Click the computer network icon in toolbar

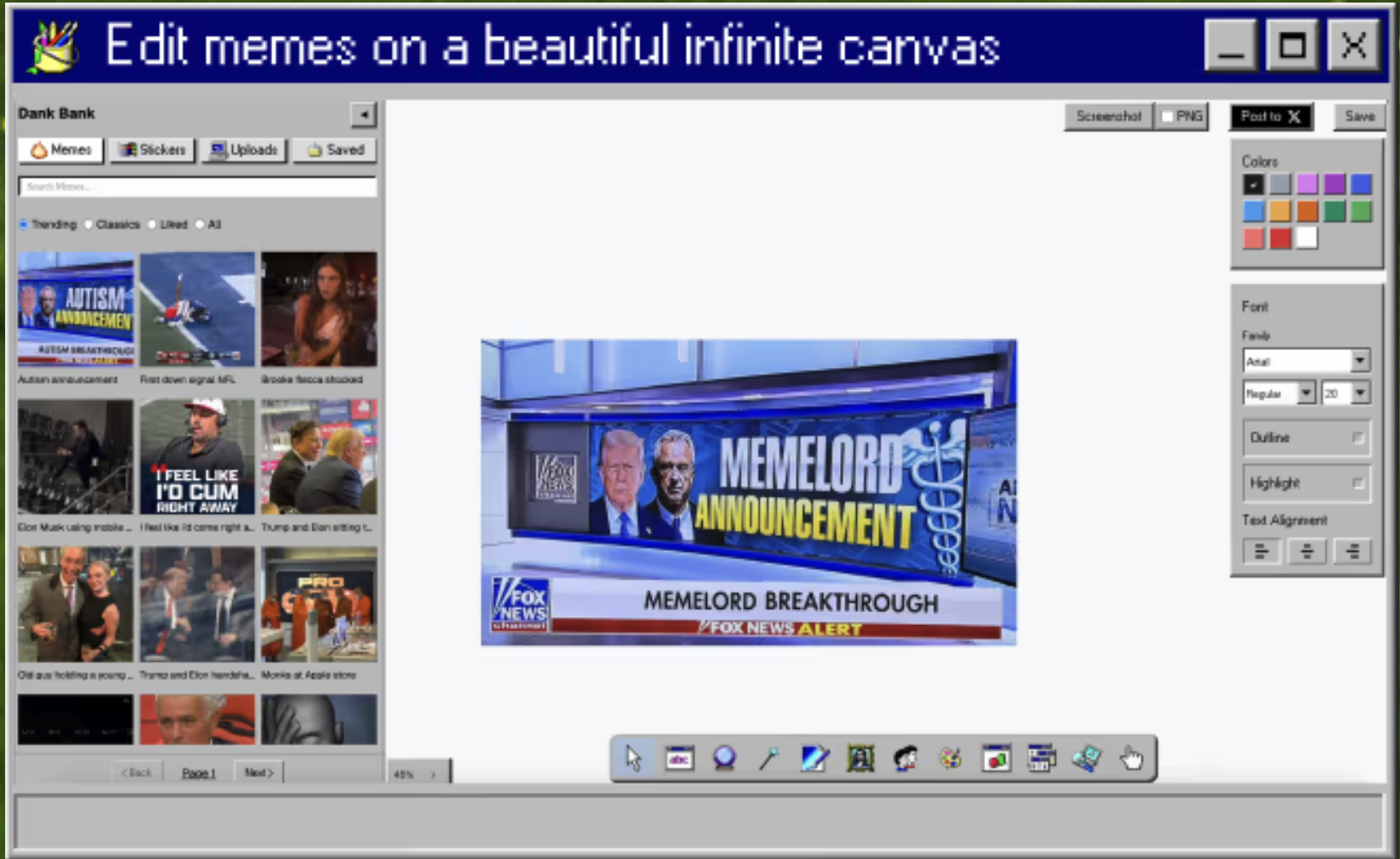1087,758
